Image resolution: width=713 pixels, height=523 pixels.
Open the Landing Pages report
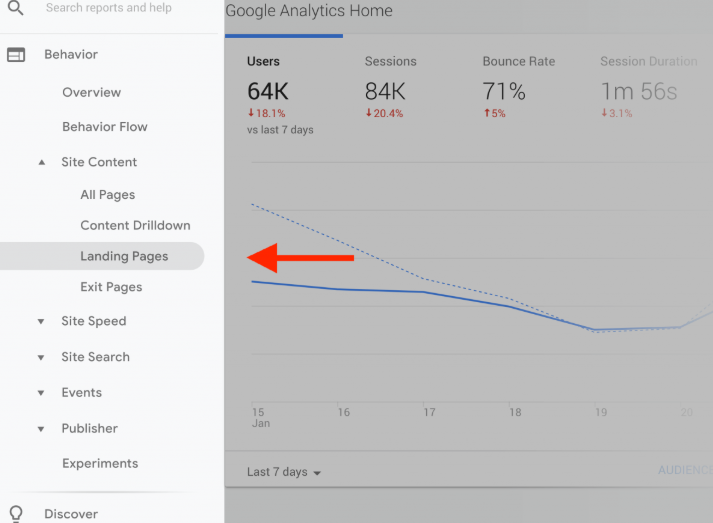[102, 256]
